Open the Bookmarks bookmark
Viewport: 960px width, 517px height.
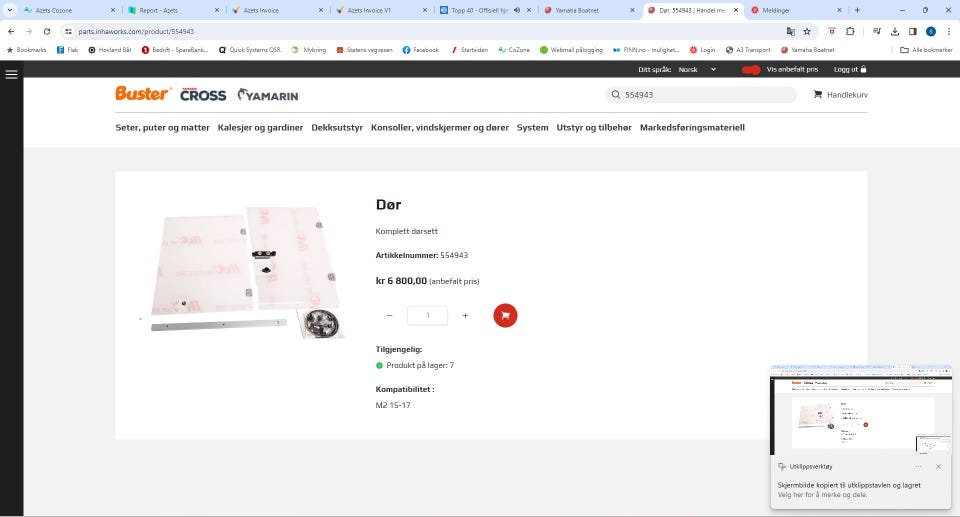click(26, 50)
